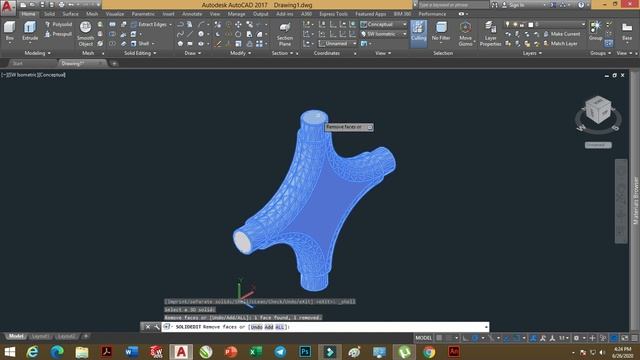Viewport: 640px width, 360px height.
Task: Switch to the Solid ribbon tab
Action: [x=49, y=14]
